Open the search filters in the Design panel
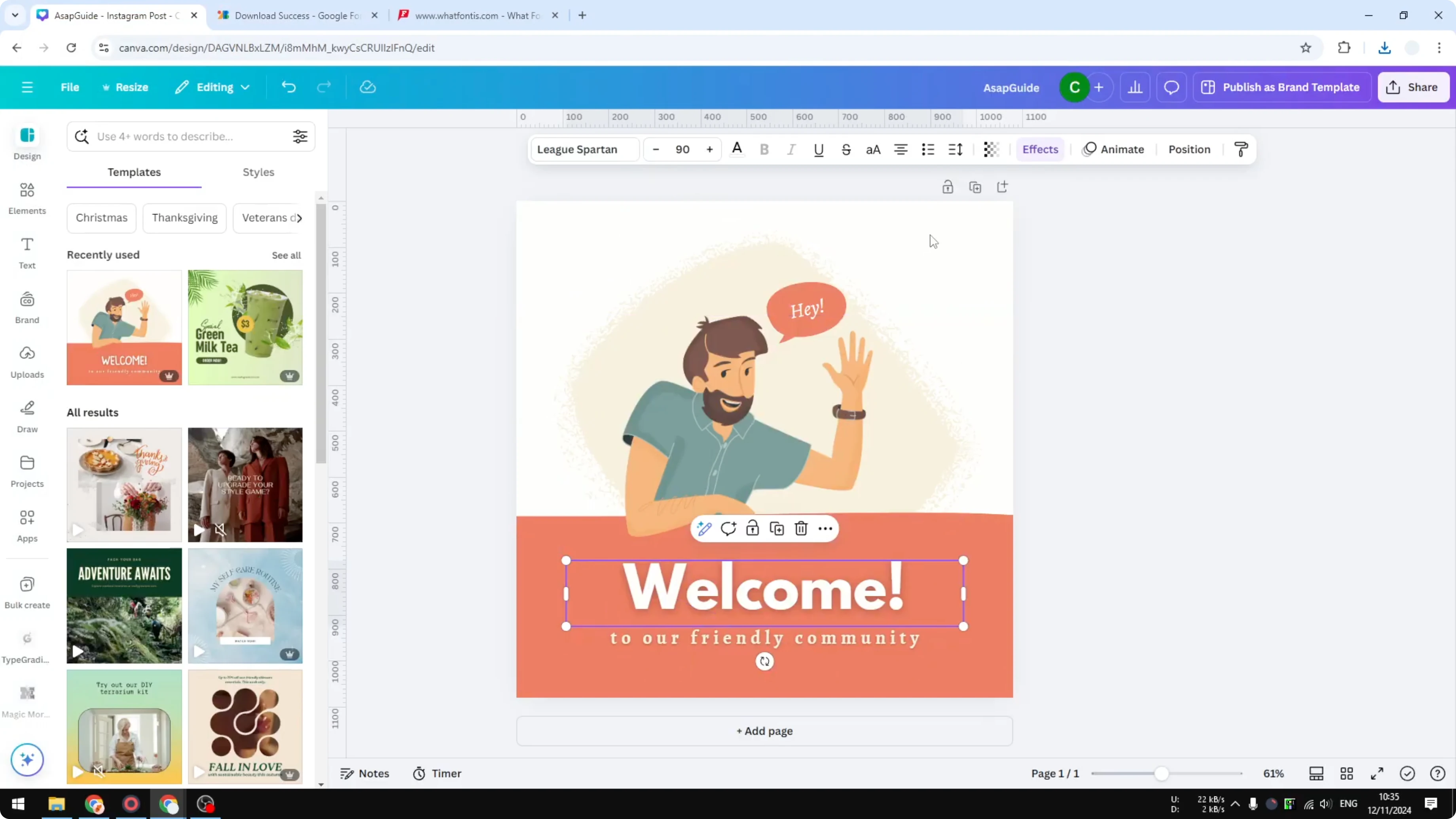 pyautogui.click(x=300, y=136)
